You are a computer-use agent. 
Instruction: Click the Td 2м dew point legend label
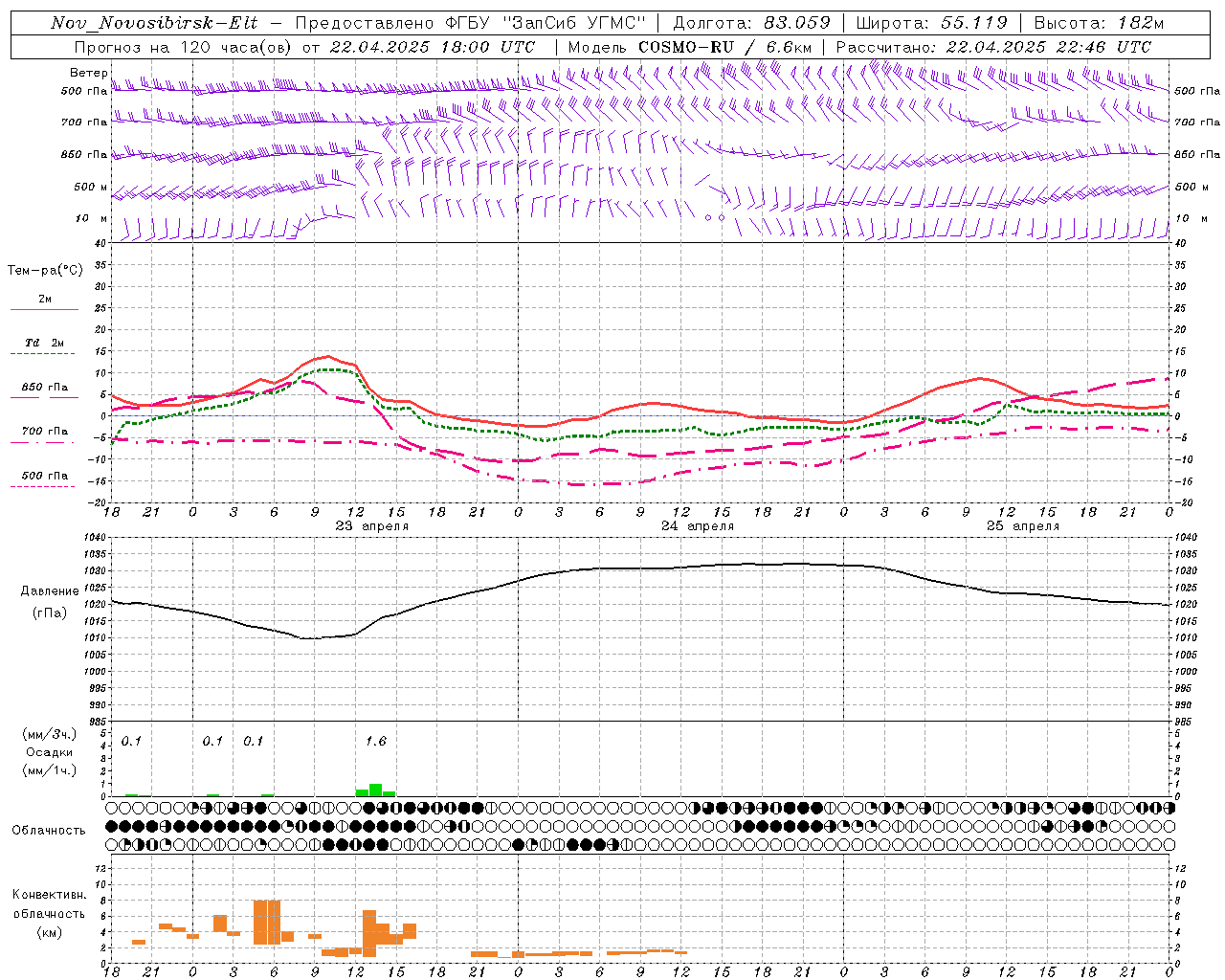tap(45, 343)
